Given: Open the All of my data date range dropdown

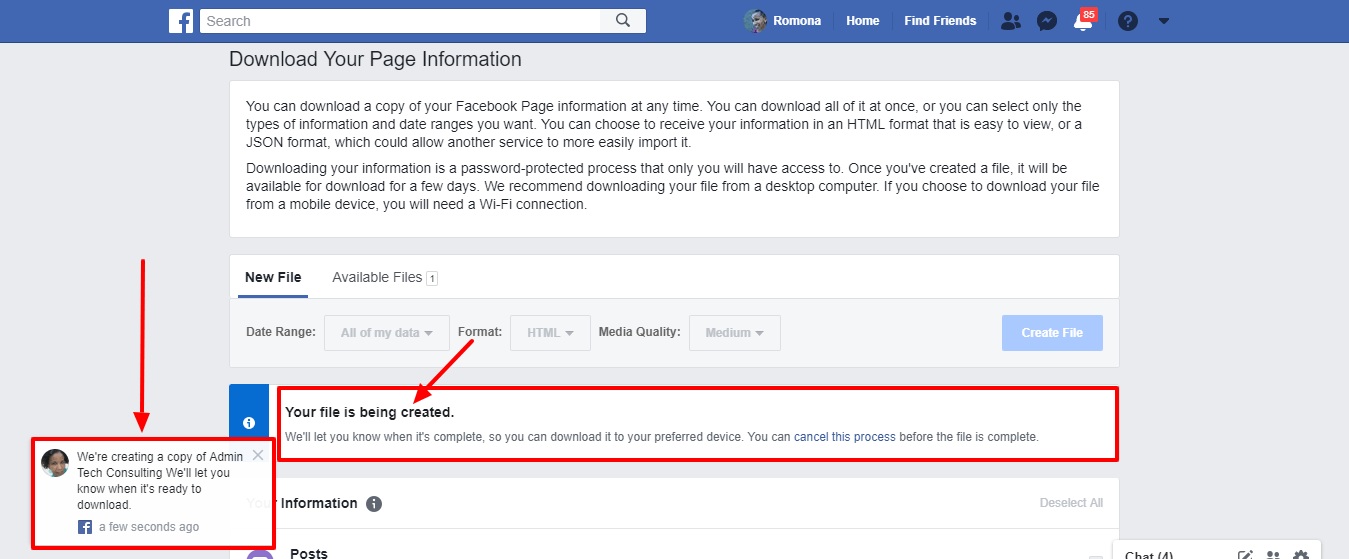Looking at the screenshot, I should (387, 333).
